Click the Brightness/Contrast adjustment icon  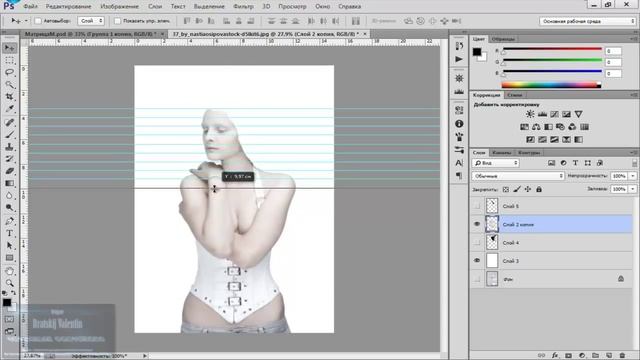(530, 114)
